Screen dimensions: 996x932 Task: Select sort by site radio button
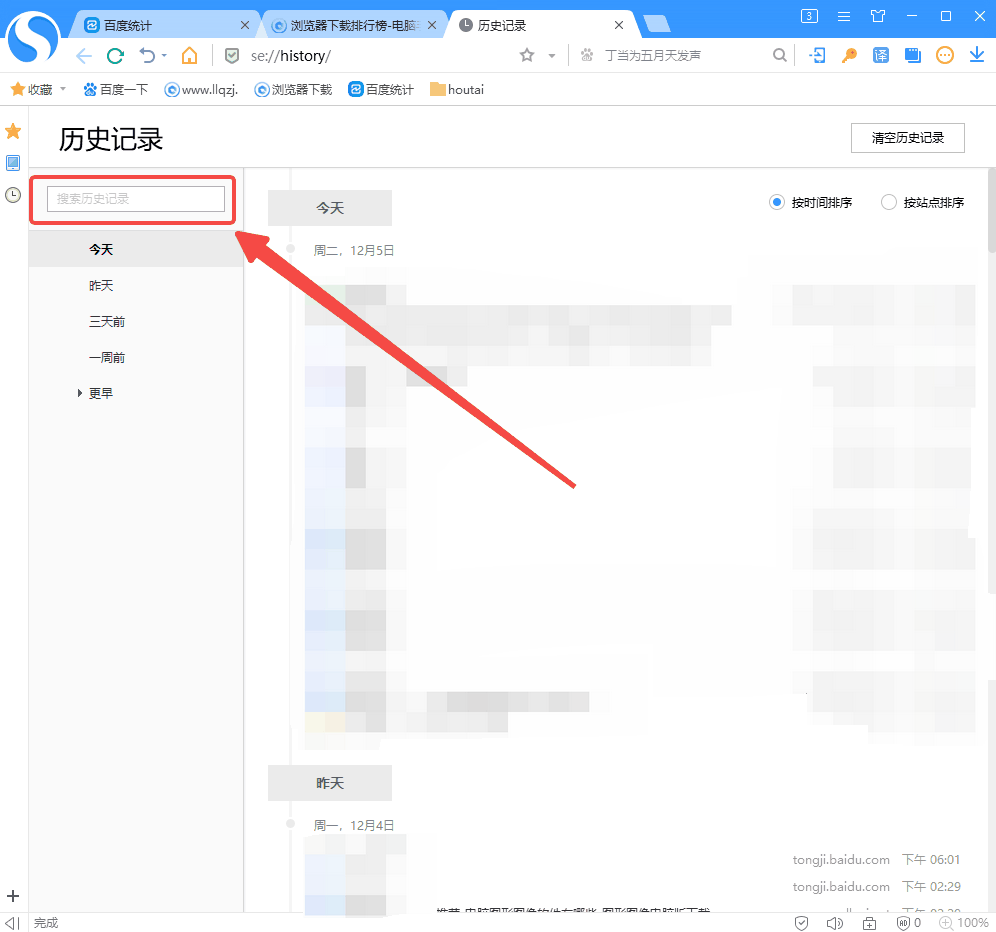coord(888,202)
